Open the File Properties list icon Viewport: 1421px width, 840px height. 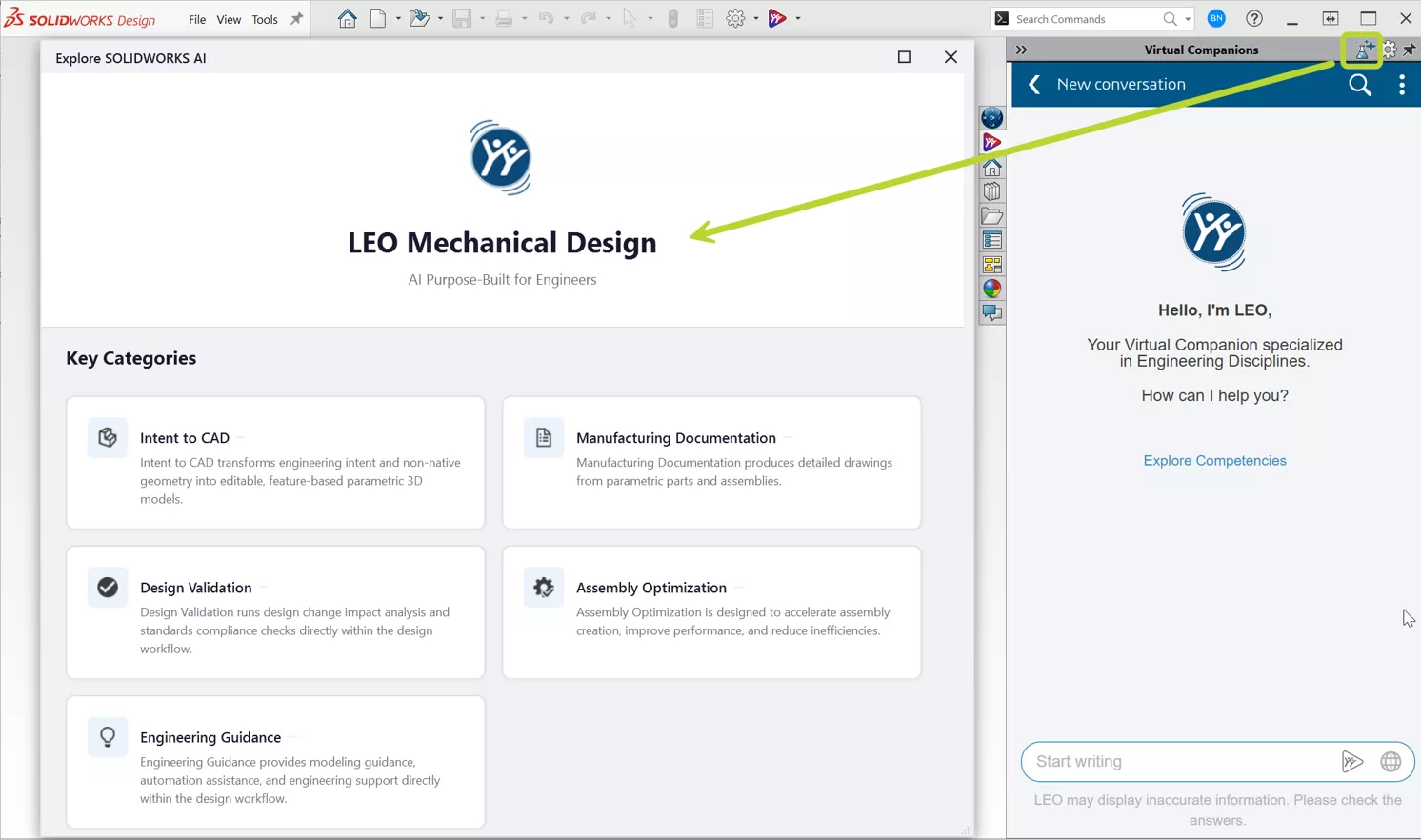tap(705, 18)
